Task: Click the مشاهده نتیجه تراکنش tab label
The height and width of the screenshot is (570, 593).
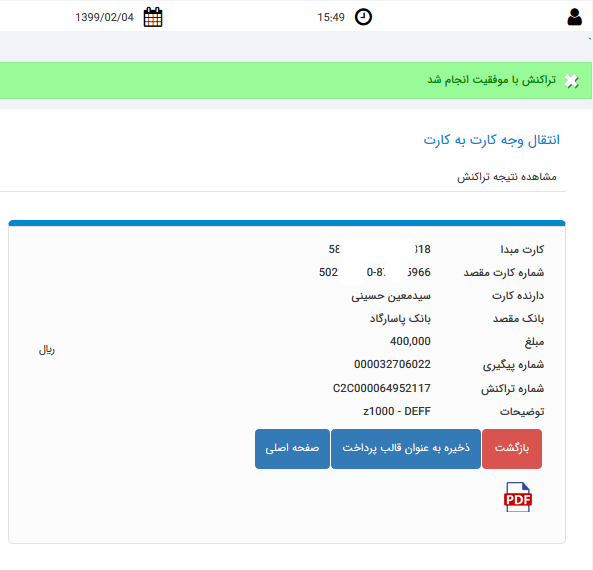Action: (x=507, y=177)
